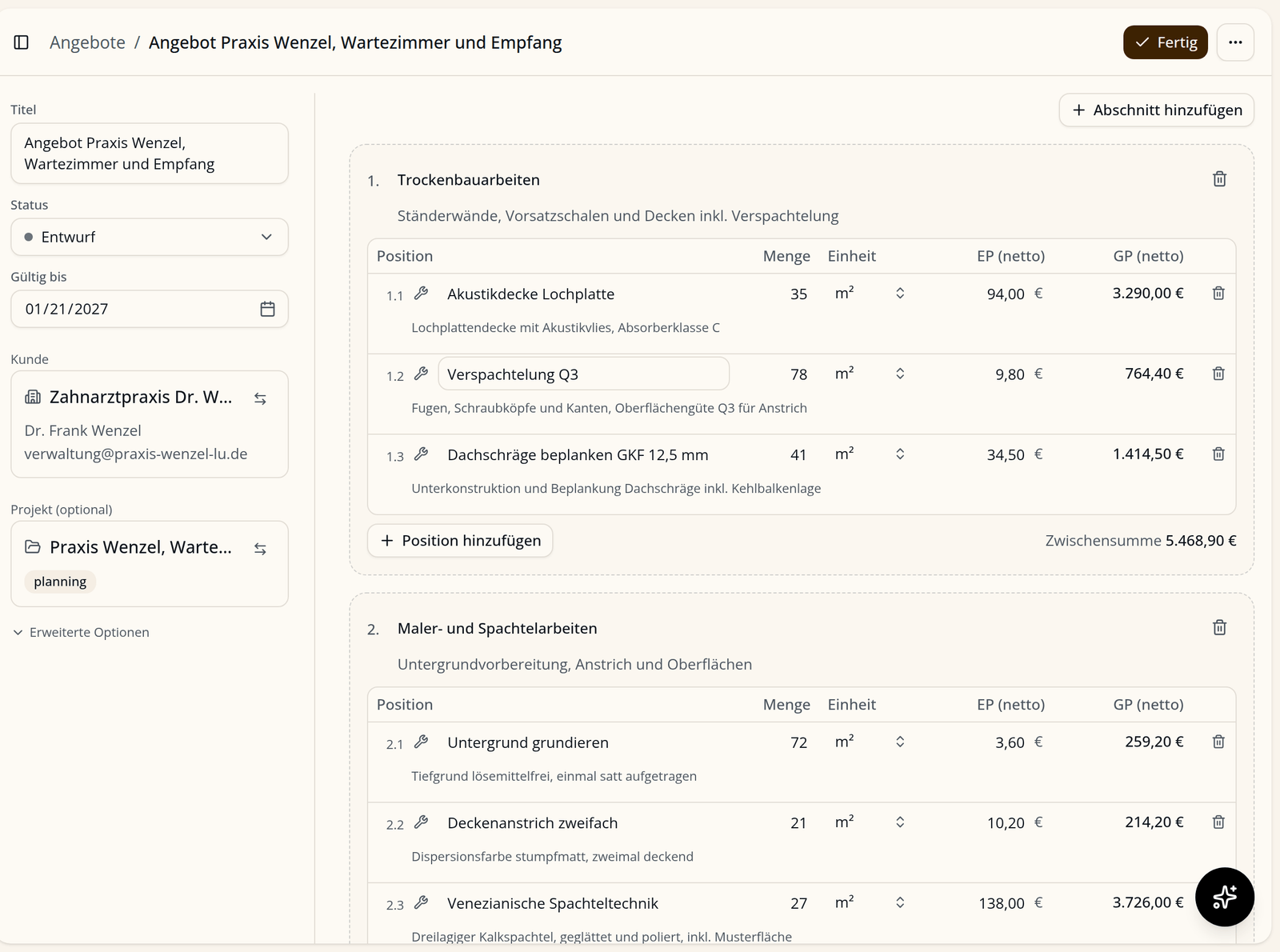
Task: Edit section title Trockenbauarbeiten
Action: [x=469, y=180]
